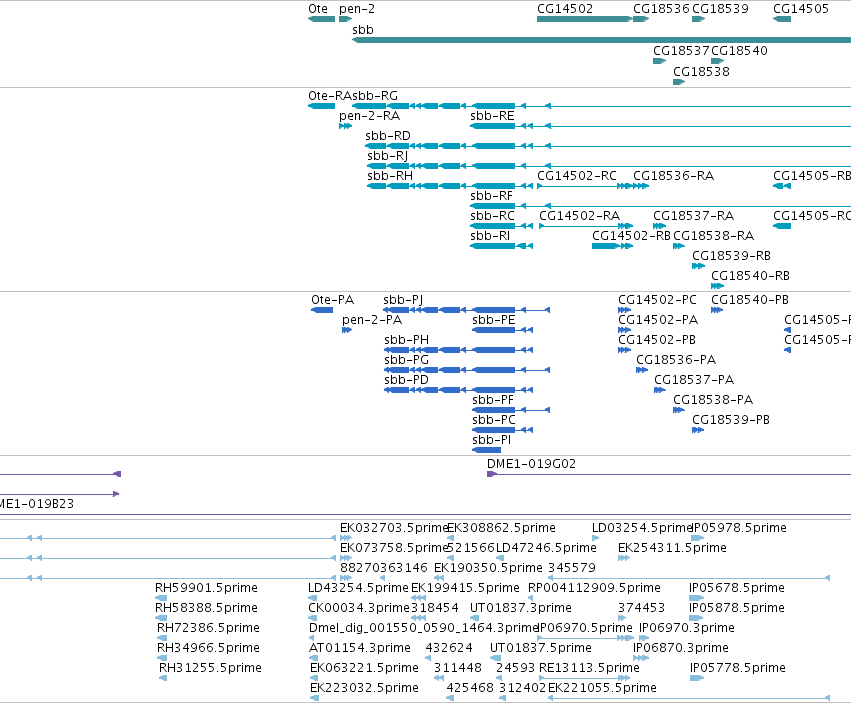Select the CG18536 gene
Viewport: 851px width, 703px height.
pos(641,19)
